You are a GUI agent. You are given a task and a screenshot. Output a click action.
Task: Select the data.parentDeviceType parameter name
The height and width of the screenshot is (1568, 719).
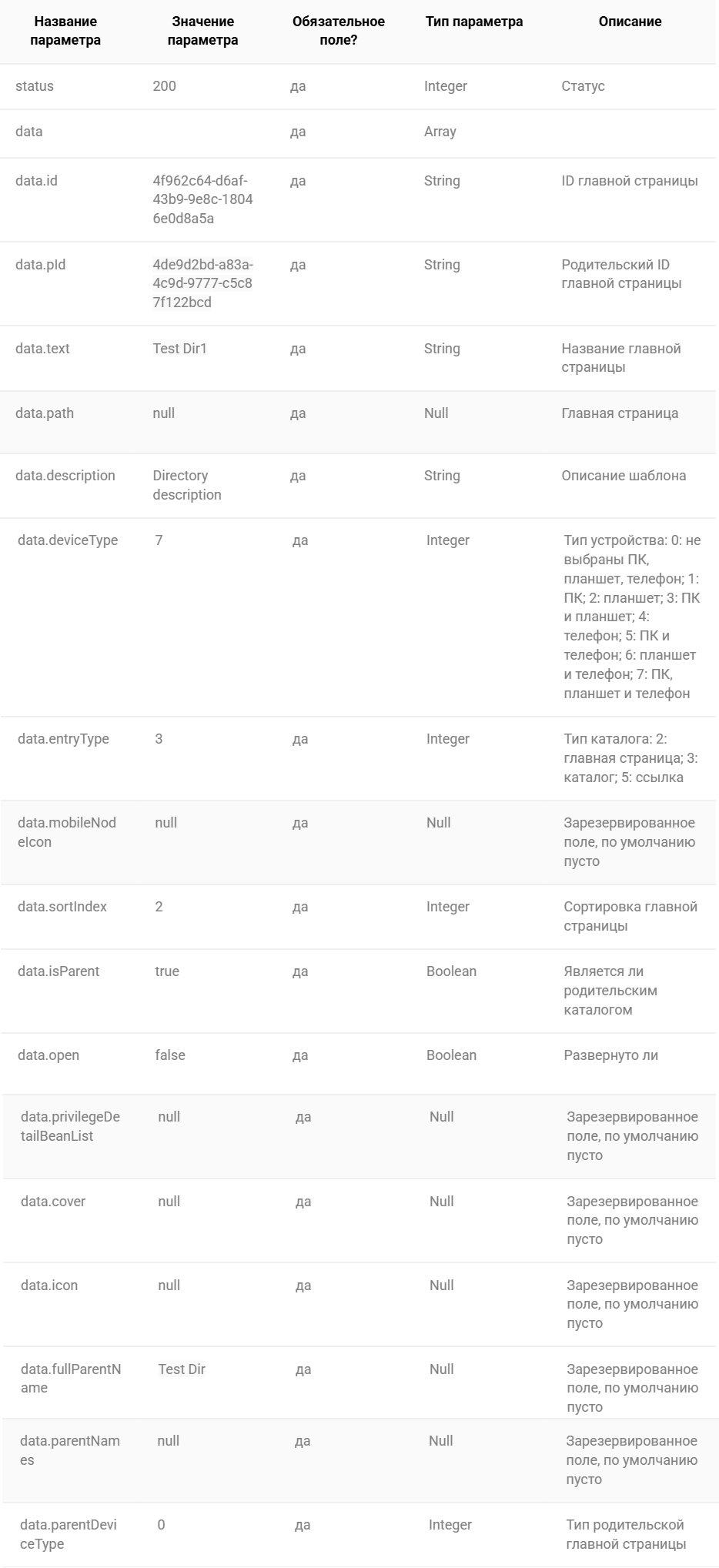69,1534
